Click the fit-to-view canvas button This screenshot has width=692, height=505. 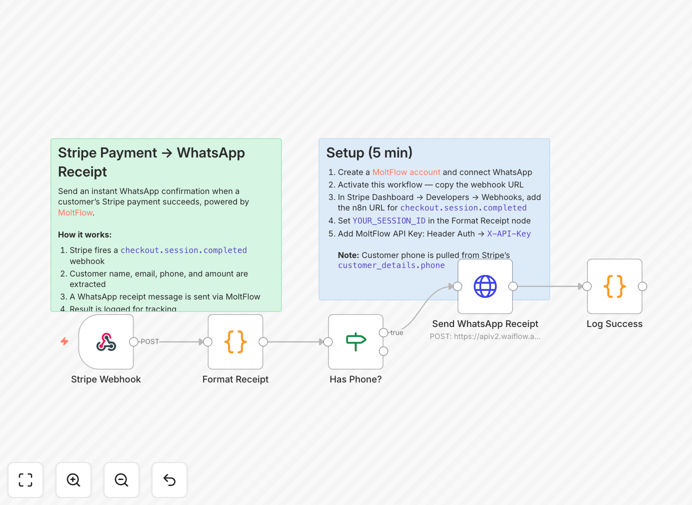pyautogui.click(x=26, y=480)
